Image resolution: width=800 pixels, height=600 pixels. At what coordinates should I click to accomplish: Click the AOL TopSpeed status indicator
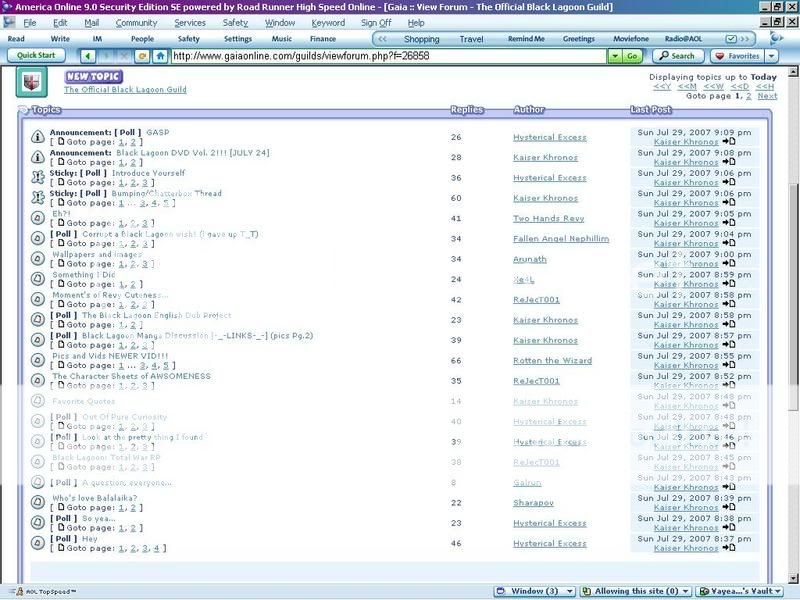tap(45, 592)
